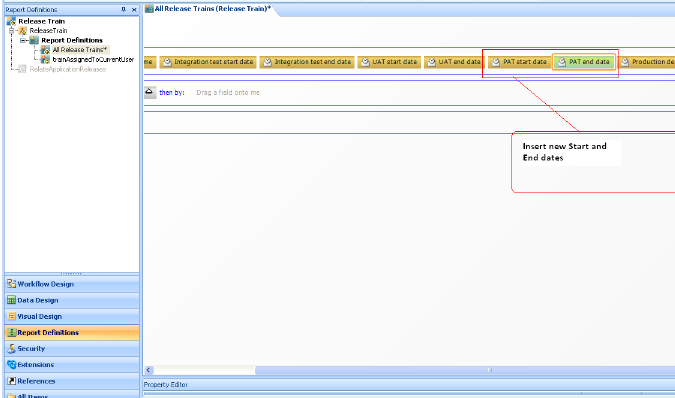This screenshot has height=398, width=675.
Task: Select the UAT start date field
Action: tap(389, 62)
